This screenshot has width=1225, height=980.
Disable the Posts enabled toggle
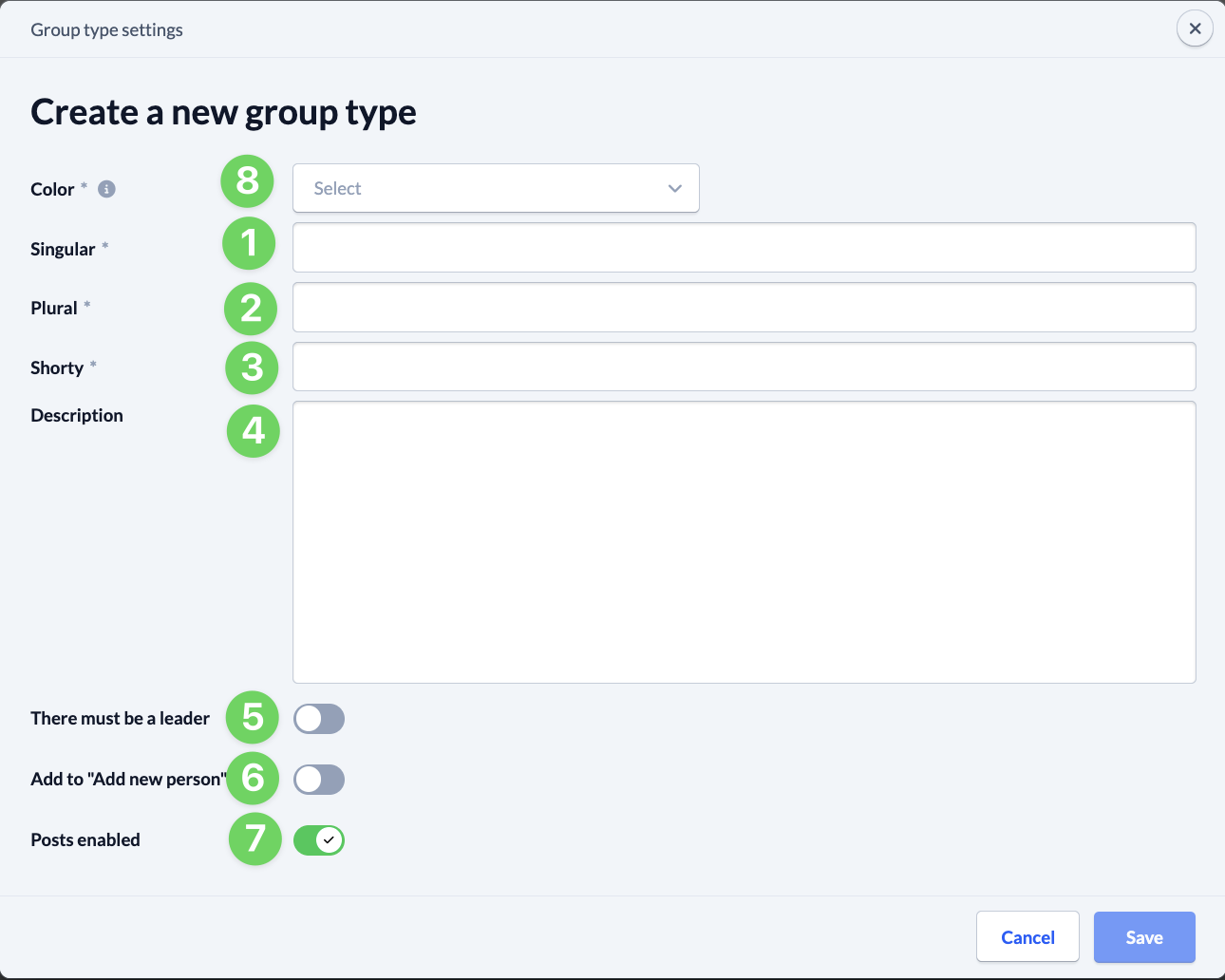pyautogui.click(x=319, y=840)
